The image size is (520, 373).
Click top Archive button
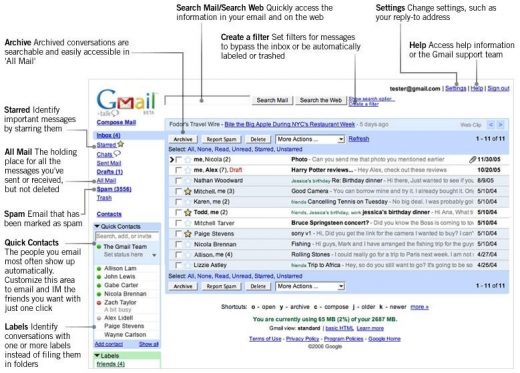(183, 139)
